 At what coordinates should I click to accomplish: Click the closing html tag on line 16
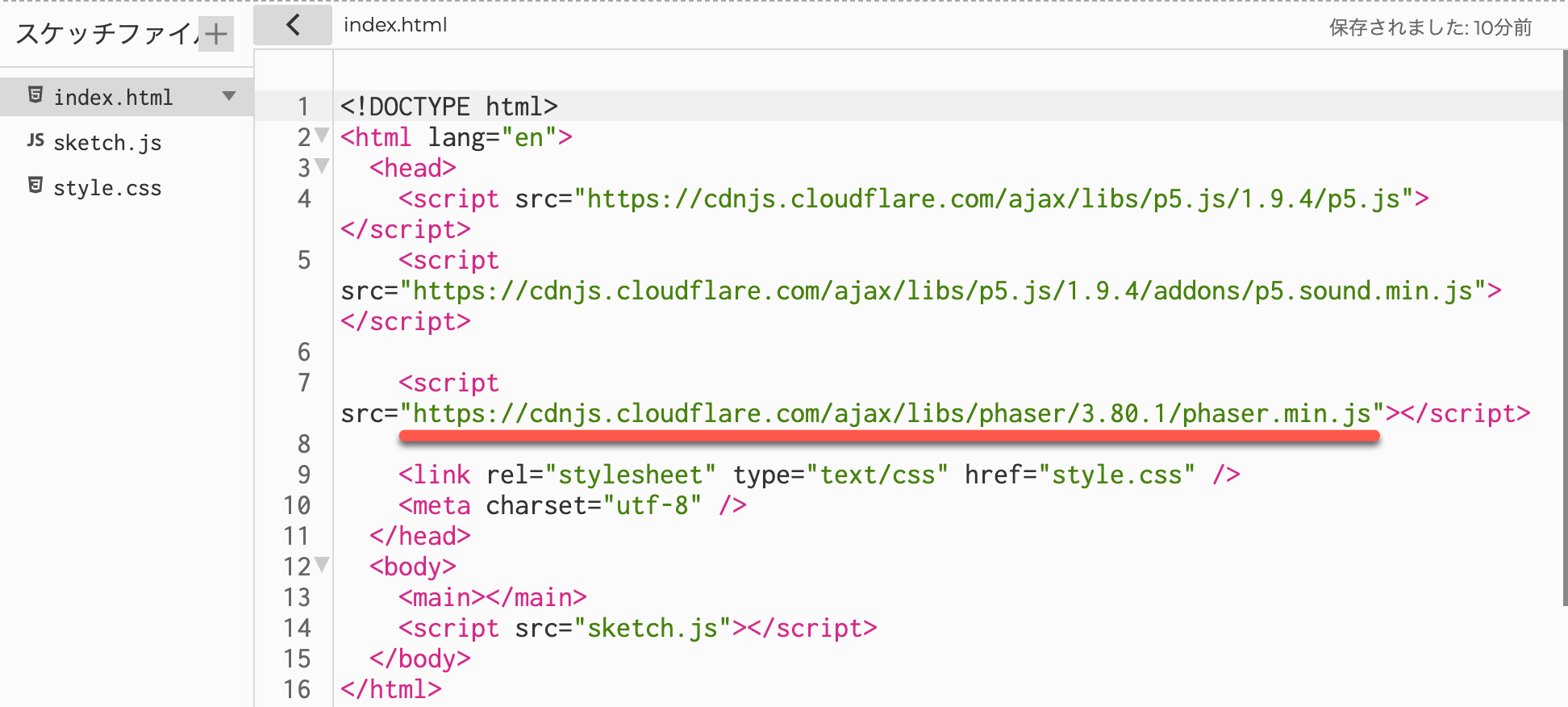pos(391,689)
